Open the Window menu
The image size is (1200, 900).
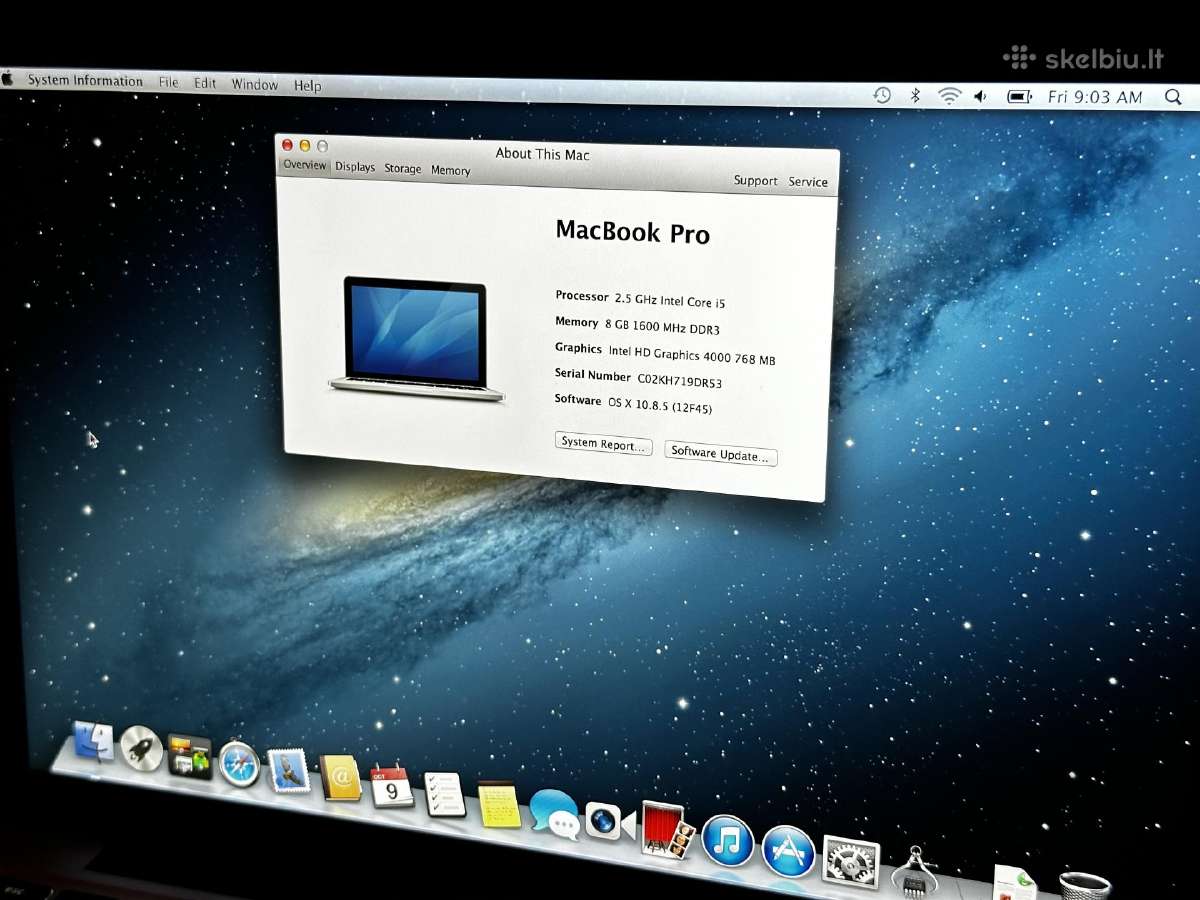point(255,85)
